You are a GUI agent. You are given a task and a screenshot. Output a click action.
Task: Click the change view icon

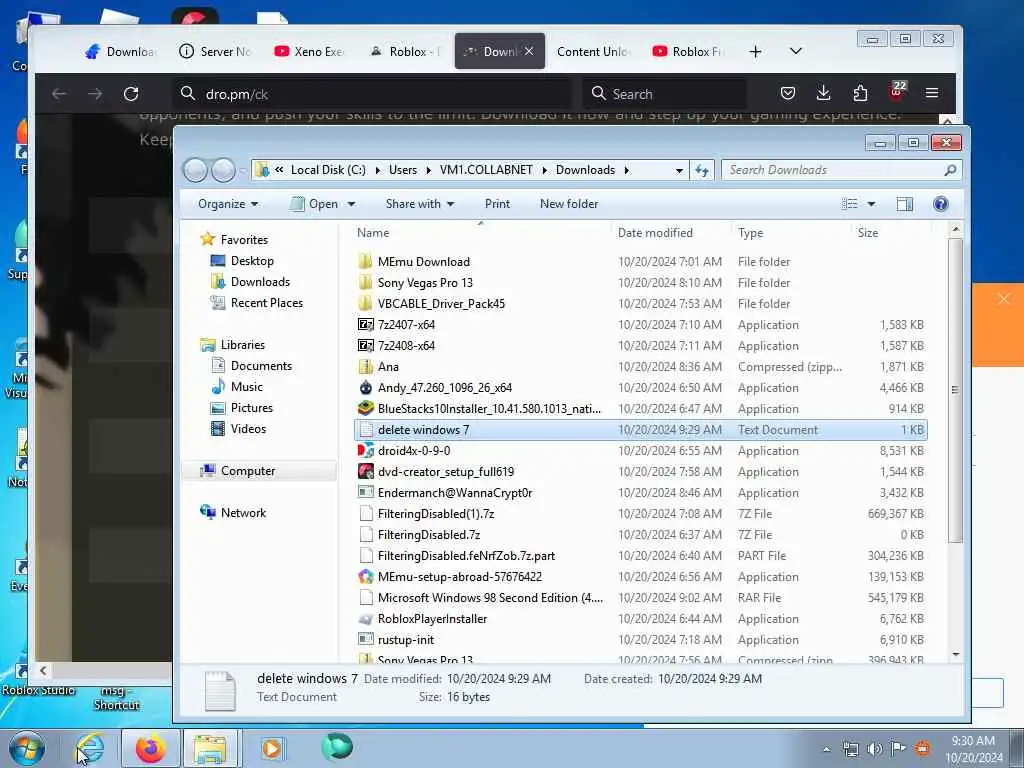[x=850, y=204]
